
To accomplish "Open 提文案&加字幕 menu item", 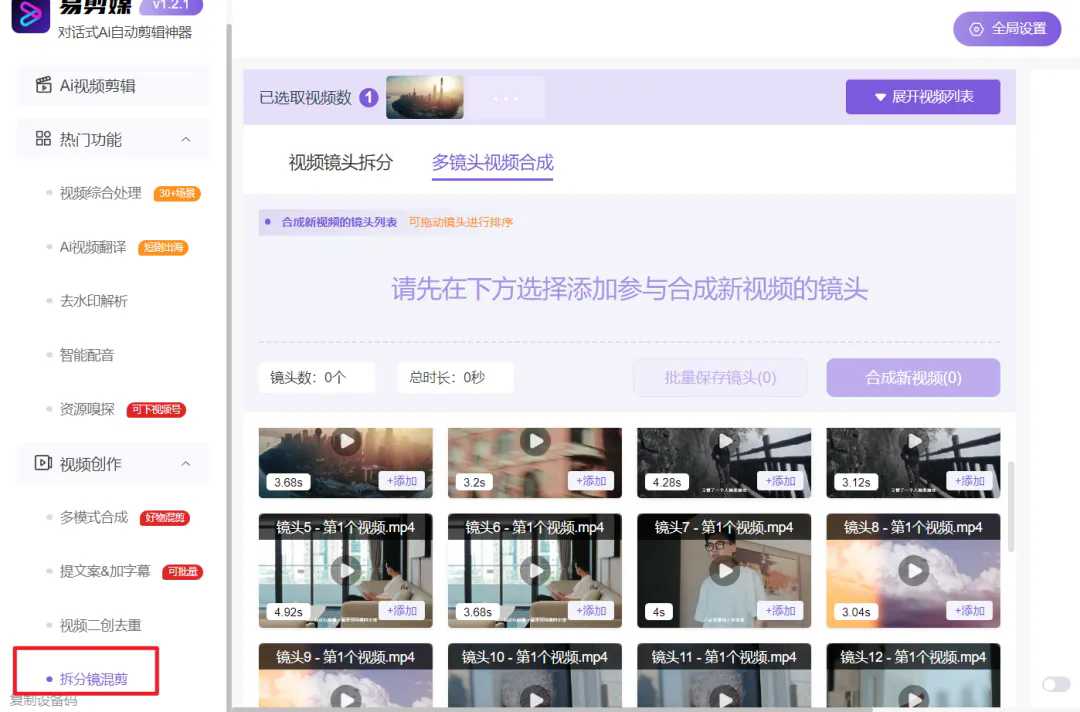I will click(105, 571).
